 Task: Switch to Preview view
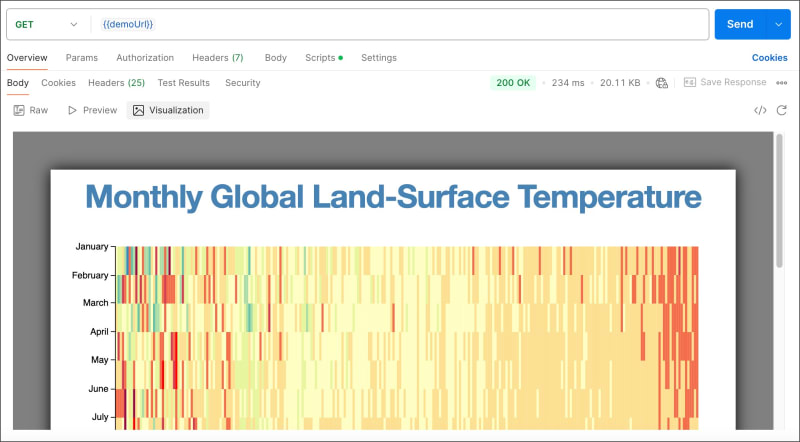click(92, 110)
